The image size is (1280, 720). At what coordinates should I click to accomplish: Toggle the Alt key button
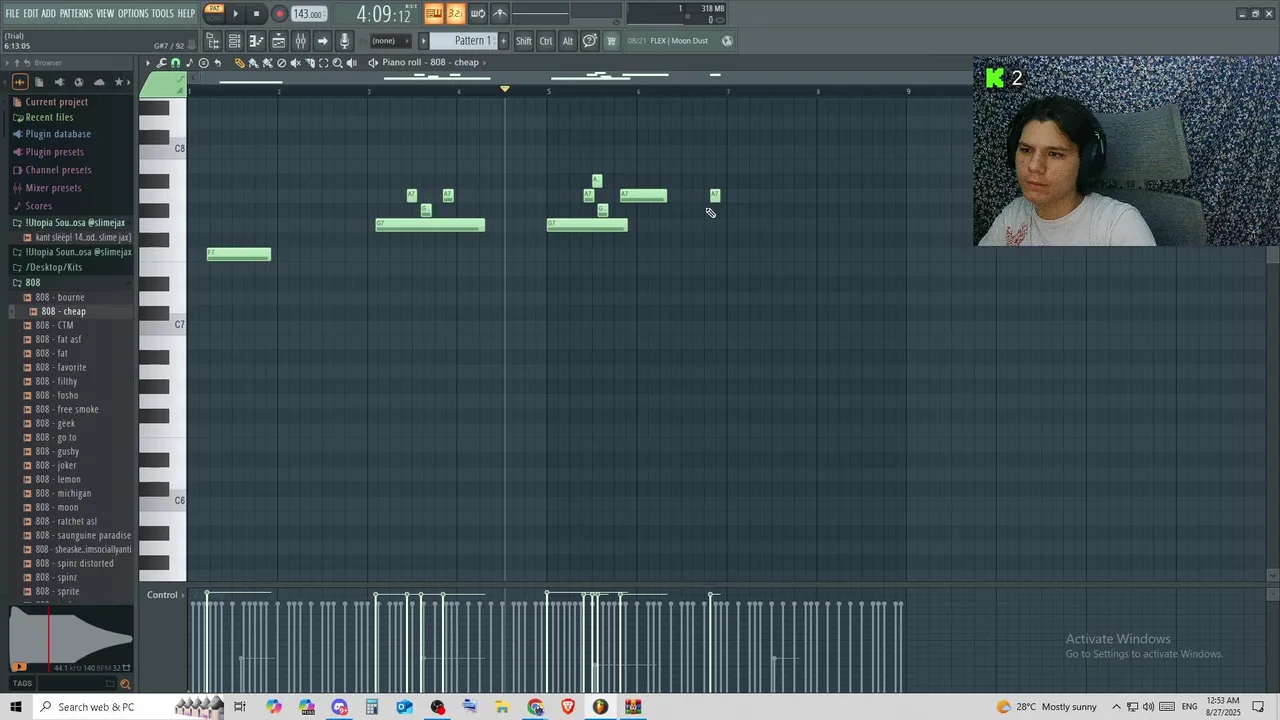[x=568, y=41]
